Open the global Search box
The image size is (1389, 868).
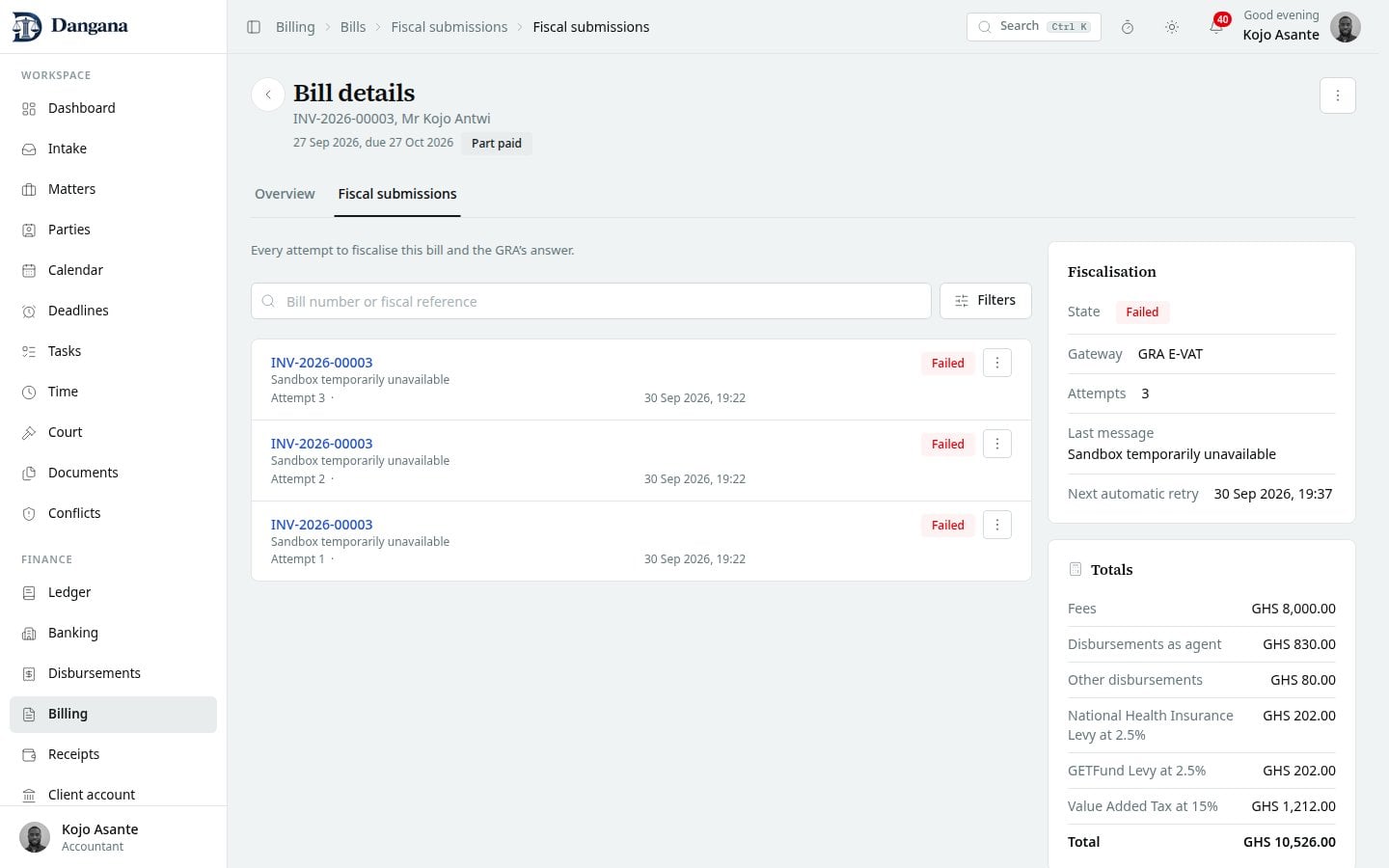click(1034, 27)
